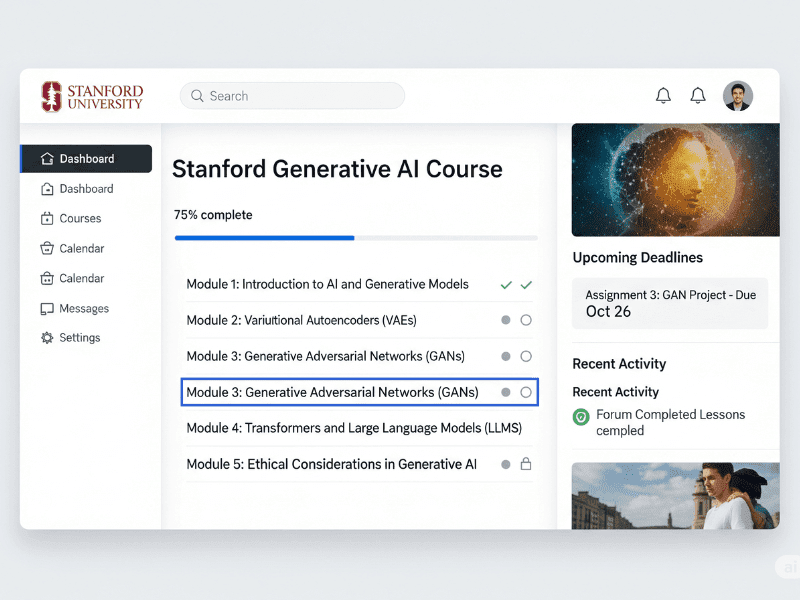
Task: Open Module 1: Introduction to AI and Generative Models
Action: 359,284
